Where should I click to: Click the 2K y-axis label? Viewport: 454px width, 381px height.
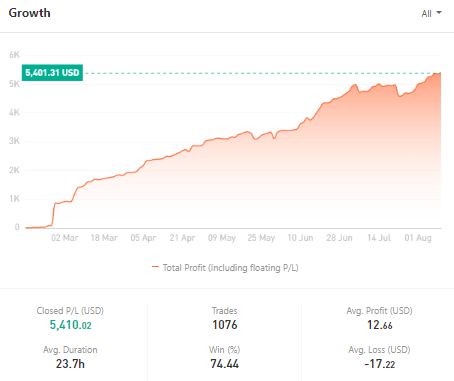point(14,170)
